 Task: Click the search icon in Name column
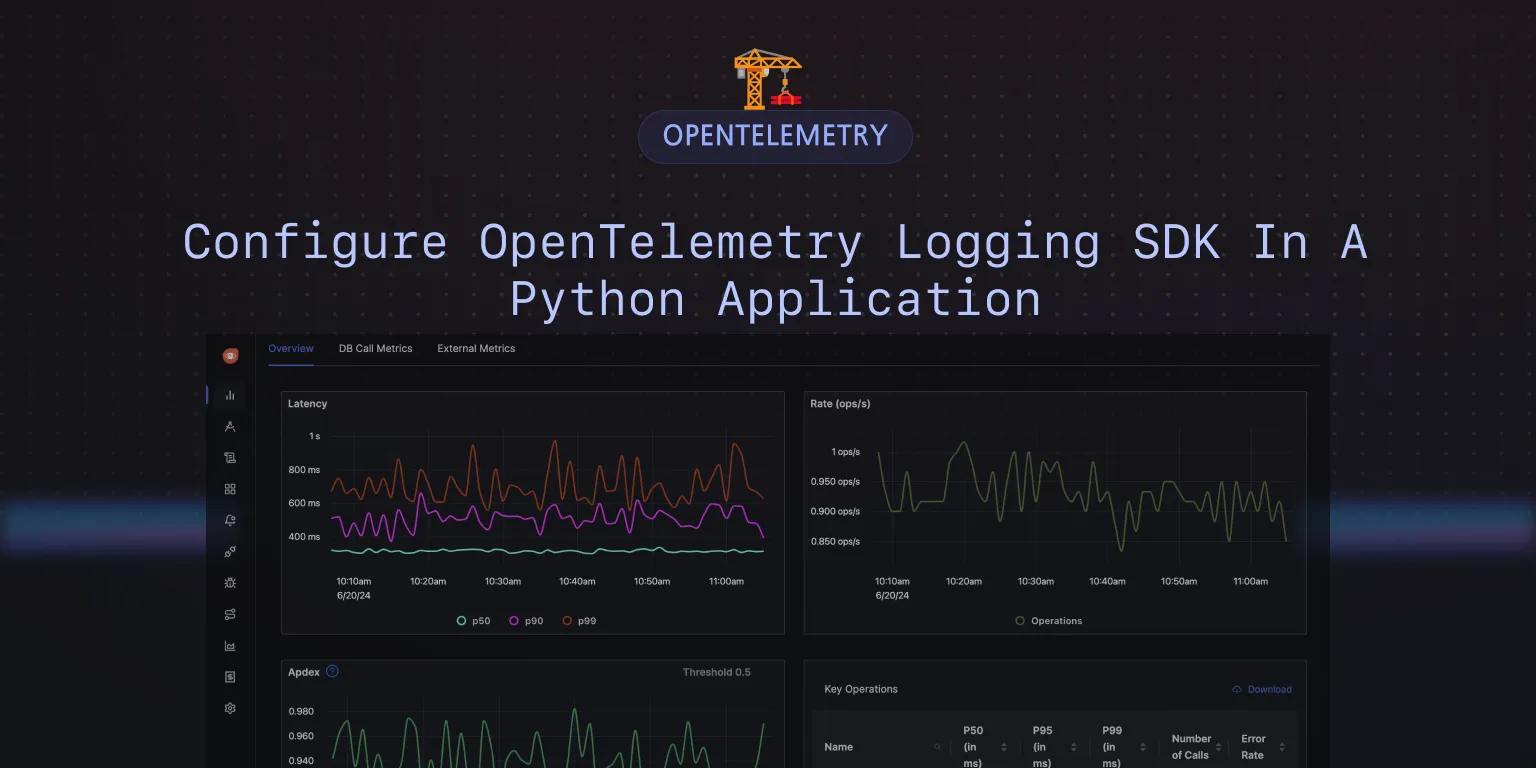(x=937, y=747)
